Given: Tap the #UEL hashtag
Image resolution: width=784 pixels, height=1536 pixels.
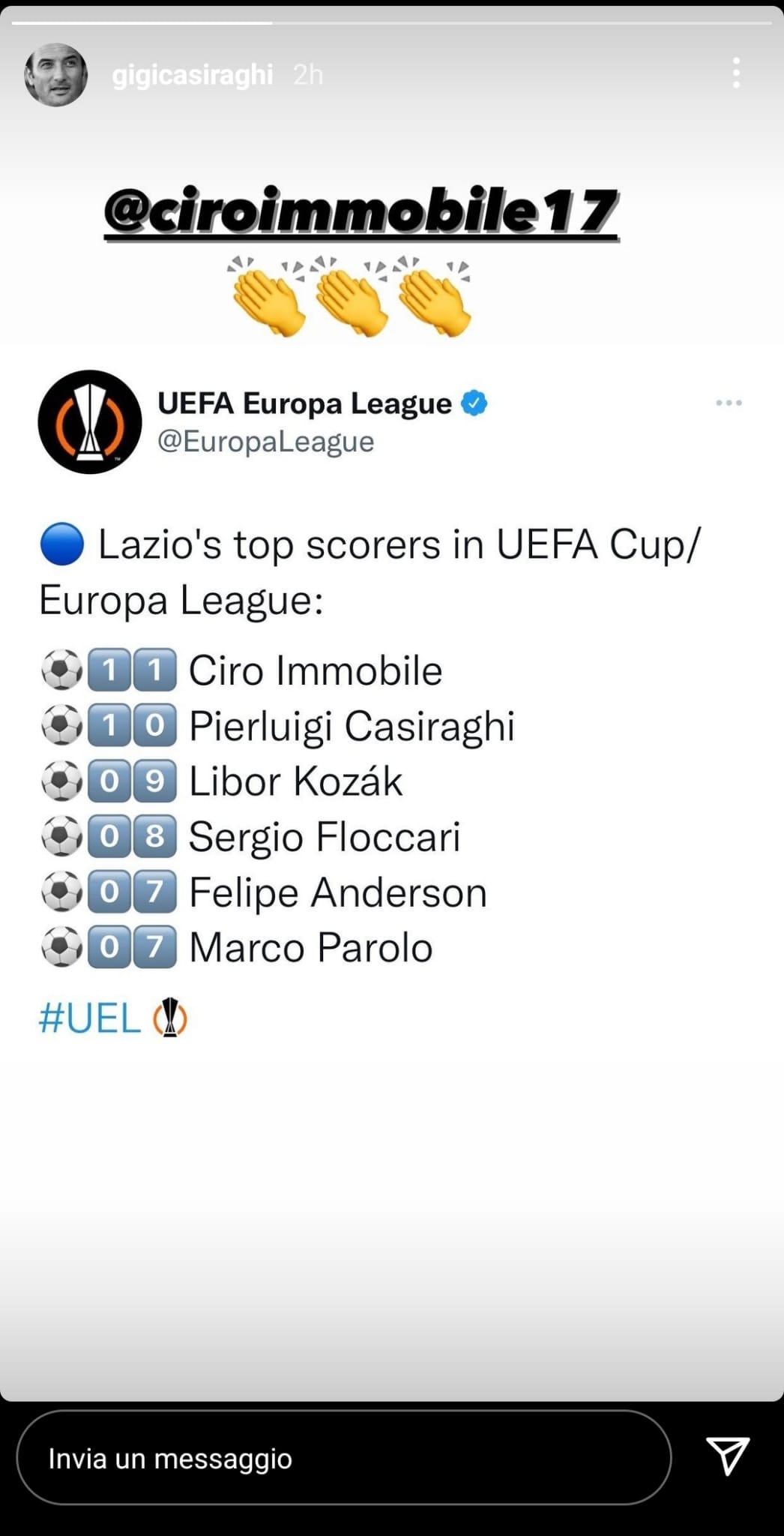Looking at the screenshot, I should tap(90, 1018).
